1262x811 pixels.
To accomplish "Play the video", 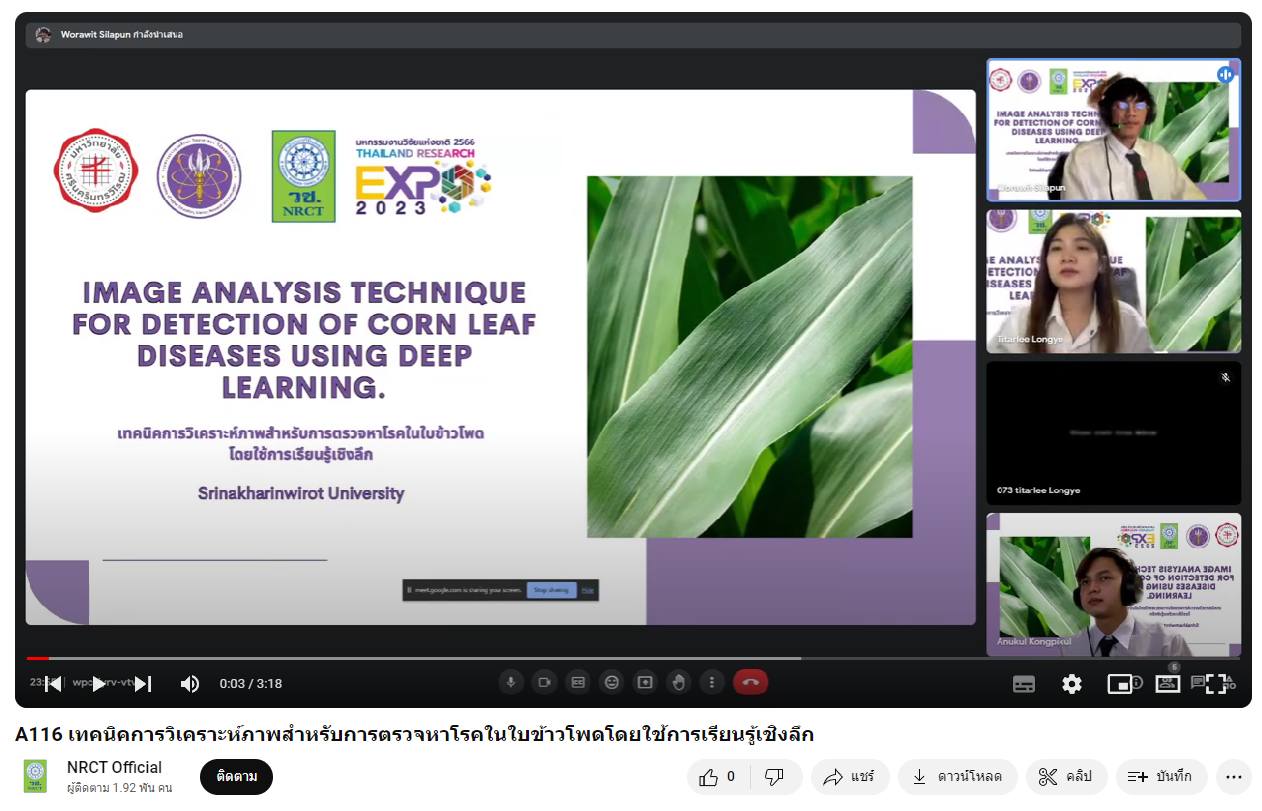I will (x=98, y=684).
